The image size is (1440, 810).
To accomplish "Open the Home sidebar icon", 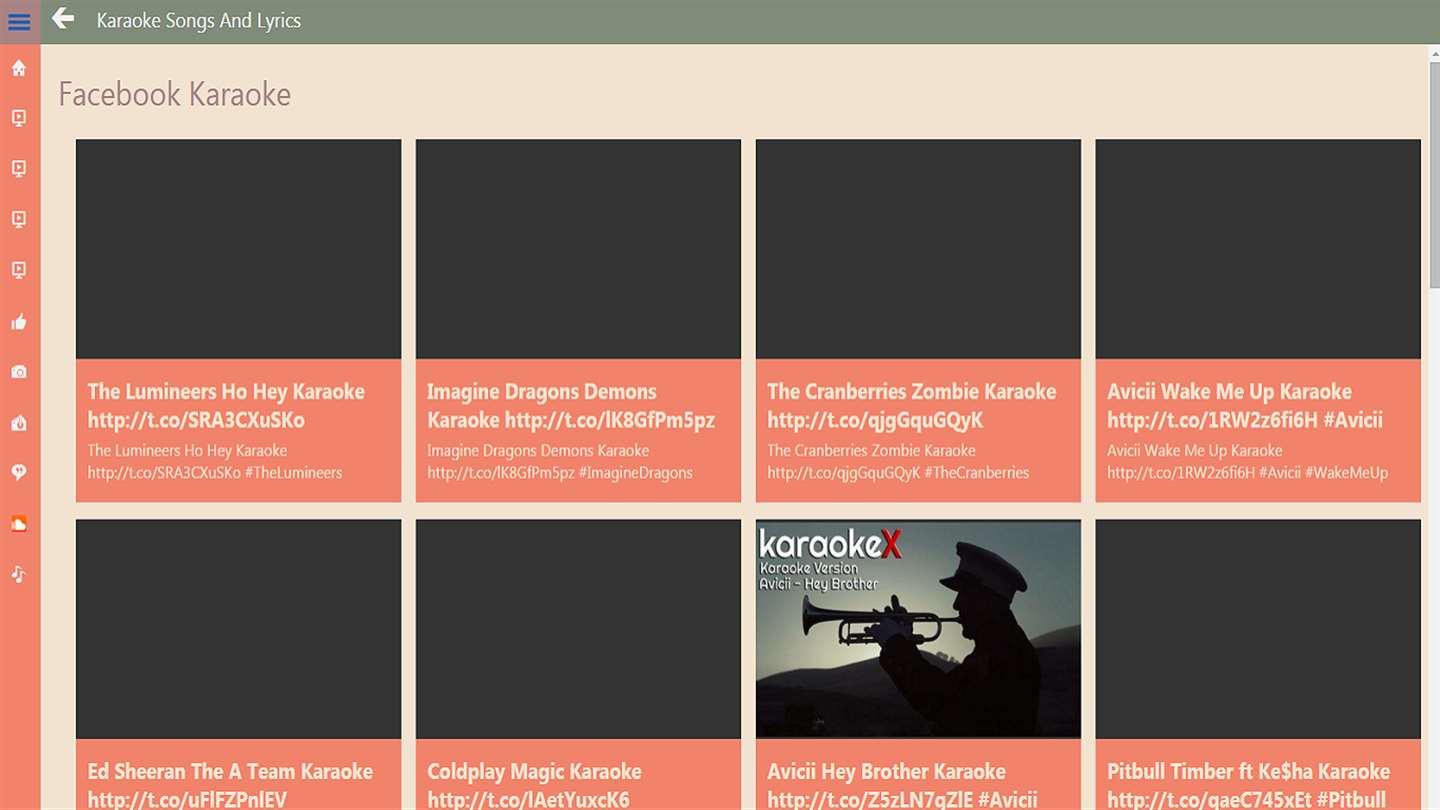I will point(19,68).
